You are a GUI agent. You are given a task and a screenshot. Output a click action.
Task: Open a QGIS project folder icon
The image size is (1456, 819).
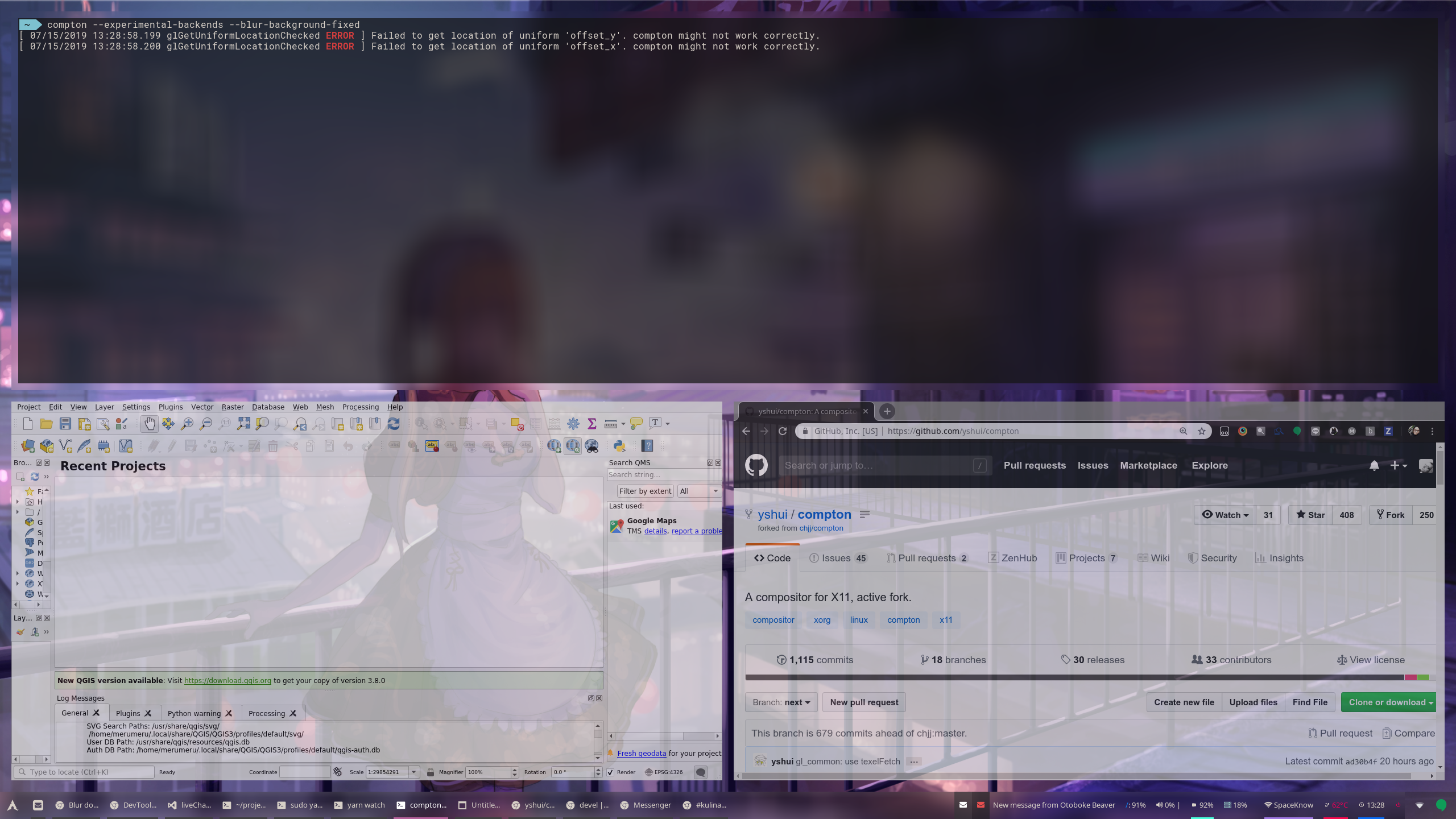pyautogui.click(x=46, y=424)
